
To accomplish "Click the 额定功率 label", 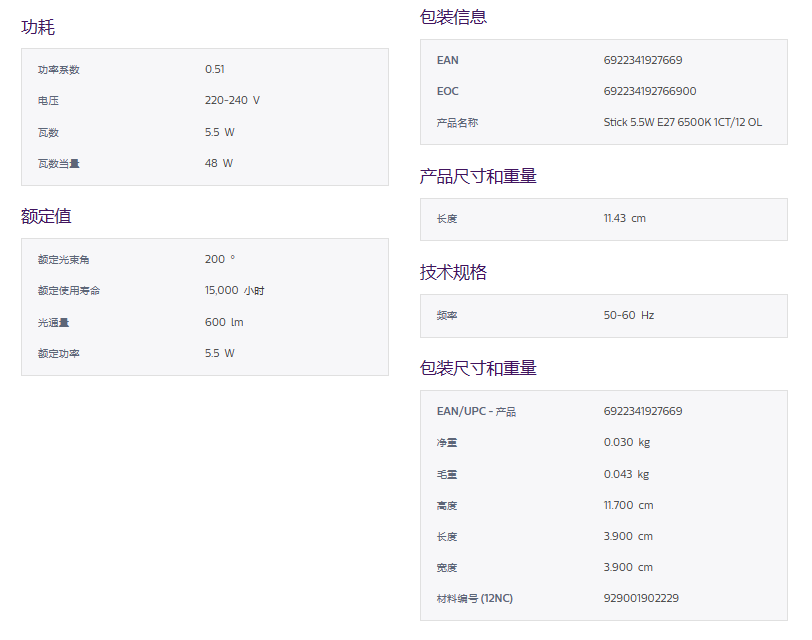I will tap(59, 354).
